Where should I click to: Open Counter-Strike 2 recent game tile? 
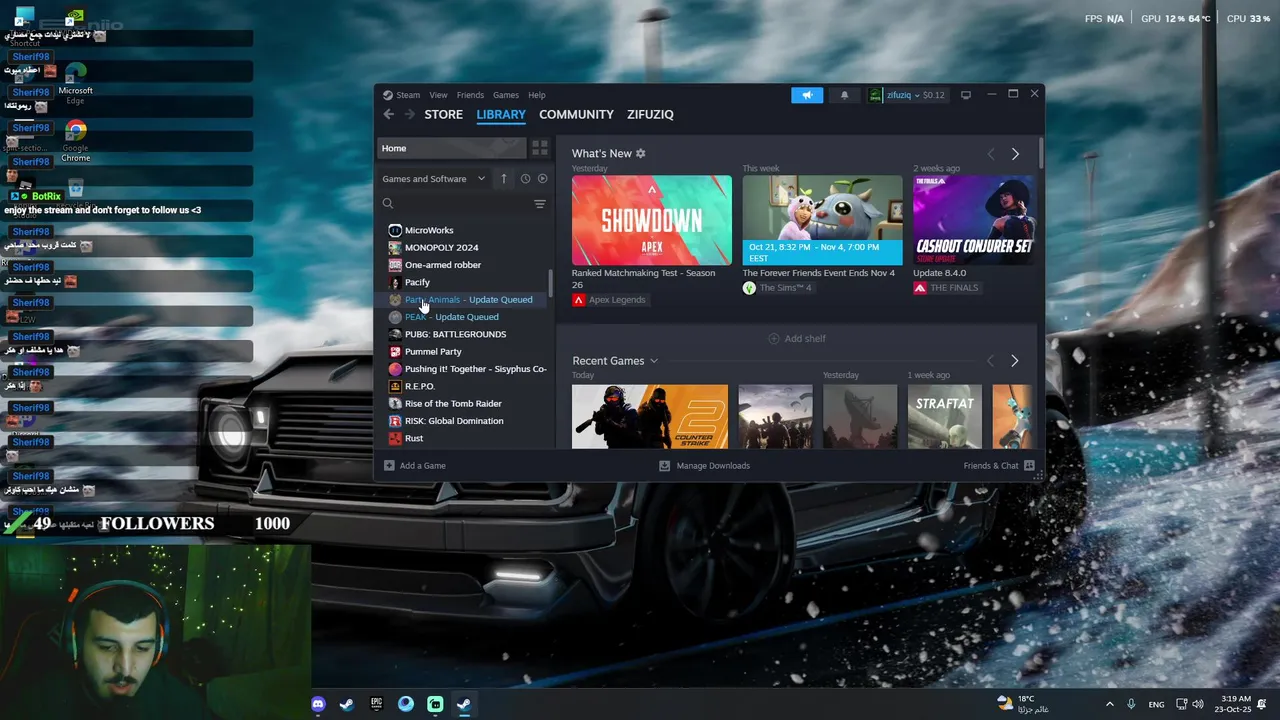(650, 416)
